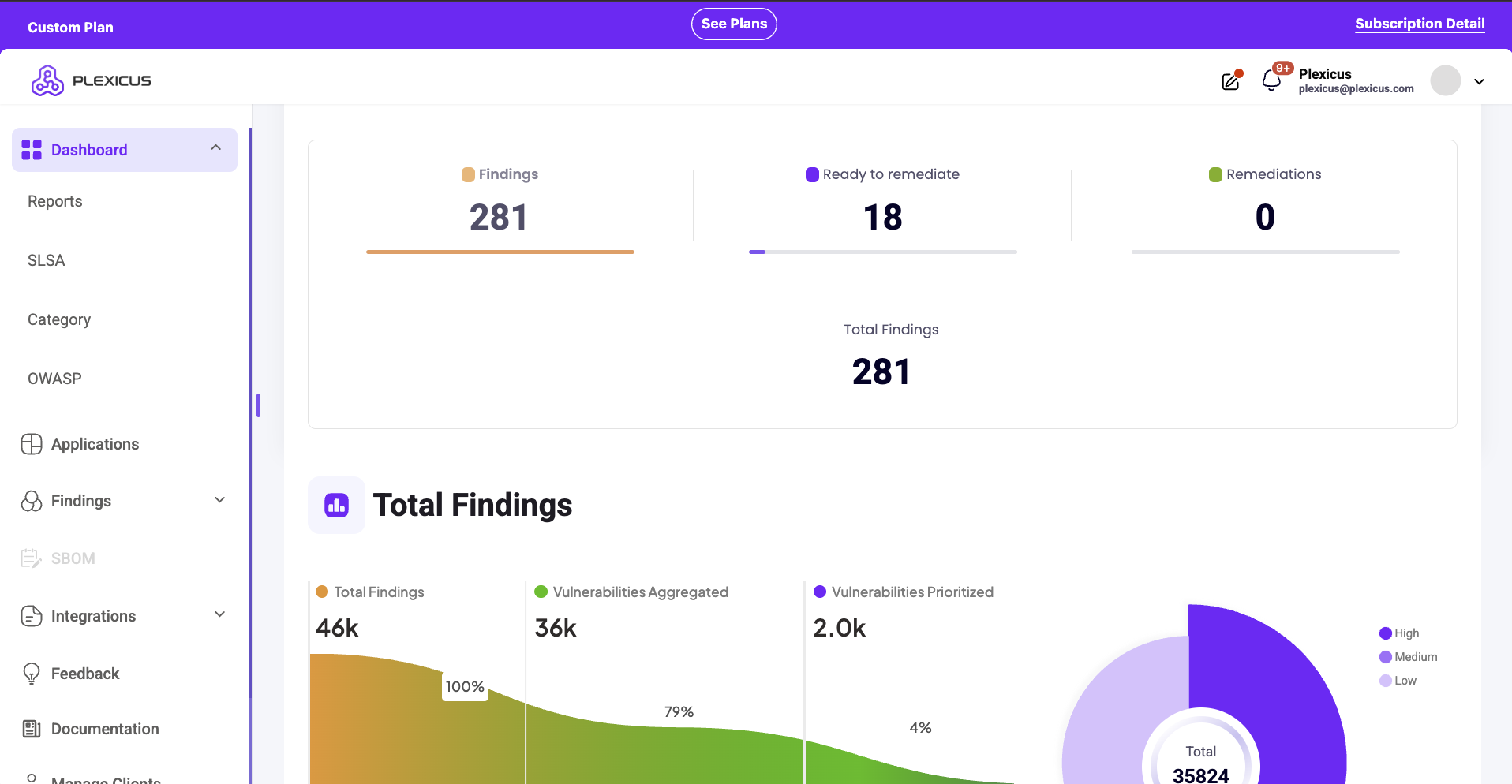
Task: Open Feedback in sidebar
Action: tap(85, 674)
